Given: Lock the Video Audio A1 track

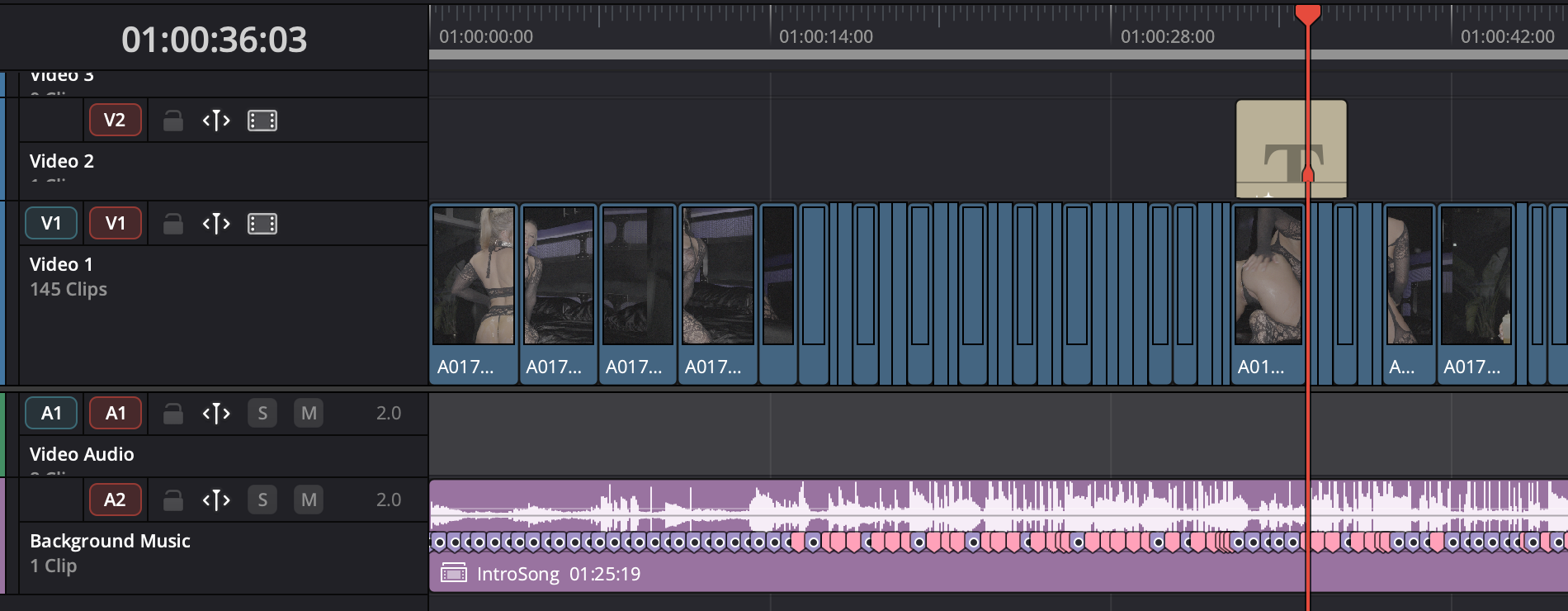Looking at the screenshot, I should pos(173,413).
